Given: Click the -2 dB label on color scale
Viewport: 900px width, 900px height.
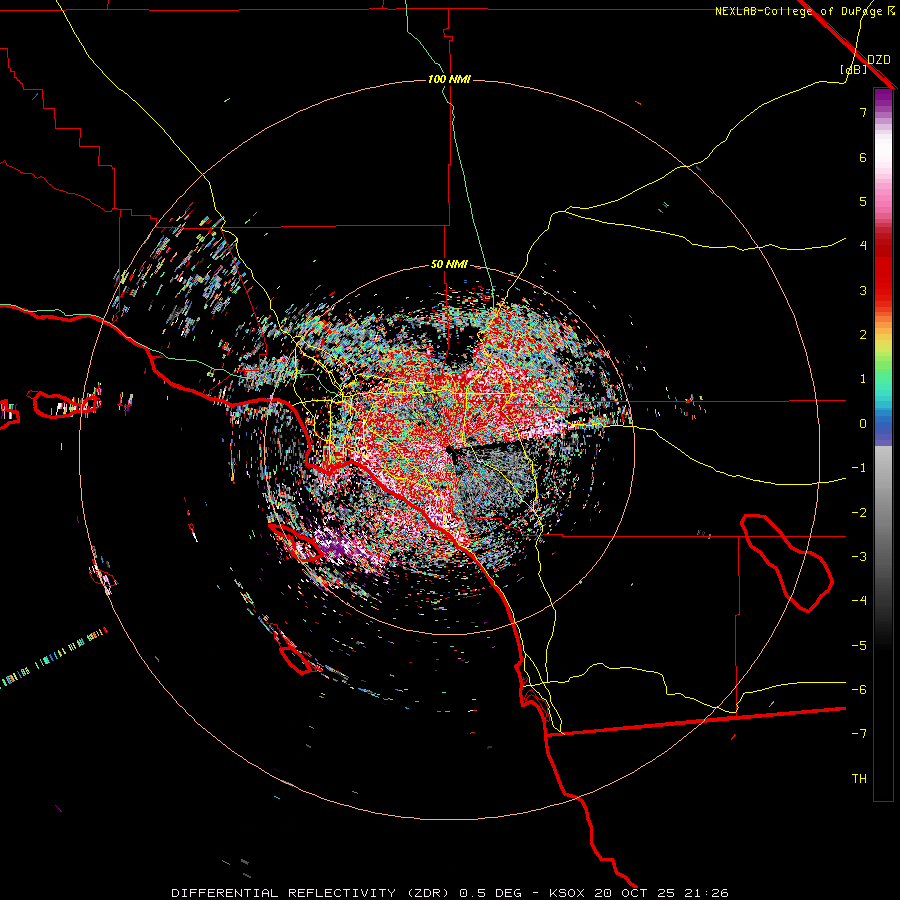Looking at the screenshot, I should point(859,513).
